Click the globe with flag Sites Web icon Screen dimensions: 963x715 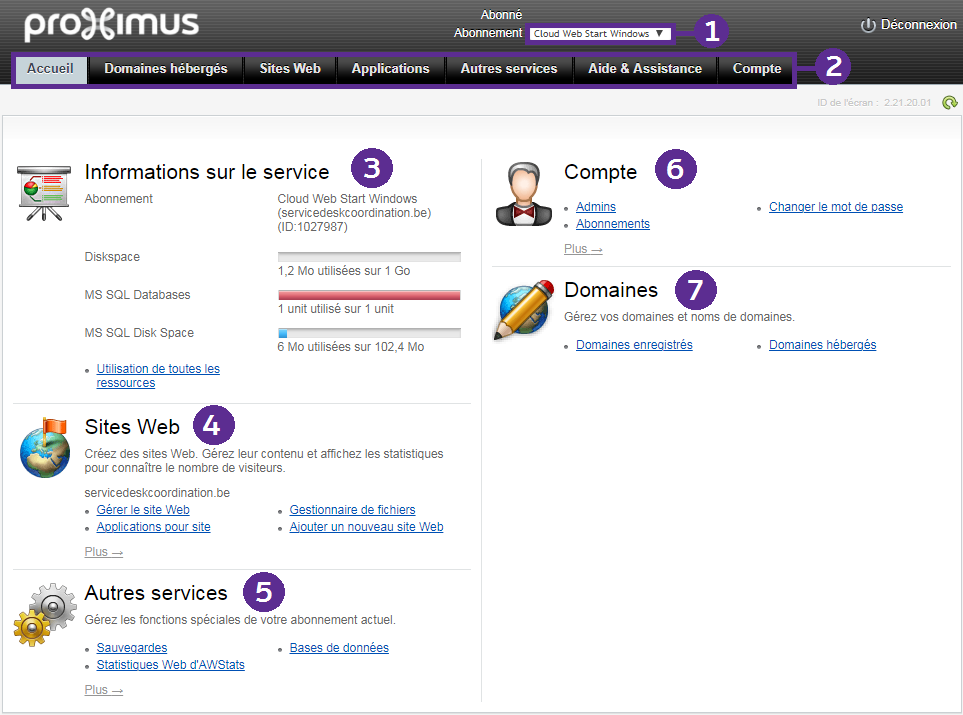click(x=45, y=447)
